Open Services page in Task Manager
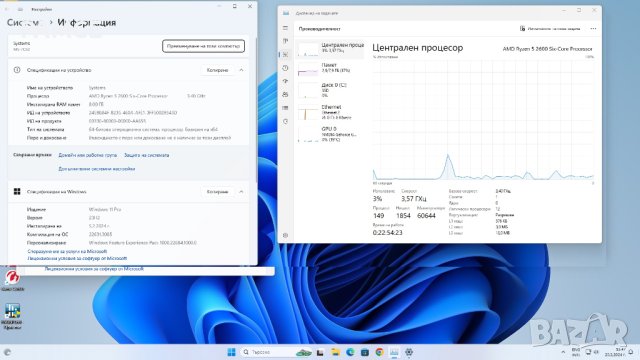Viewport: 640px width, 360px height. pyautogui.click(x=285, y=121)
